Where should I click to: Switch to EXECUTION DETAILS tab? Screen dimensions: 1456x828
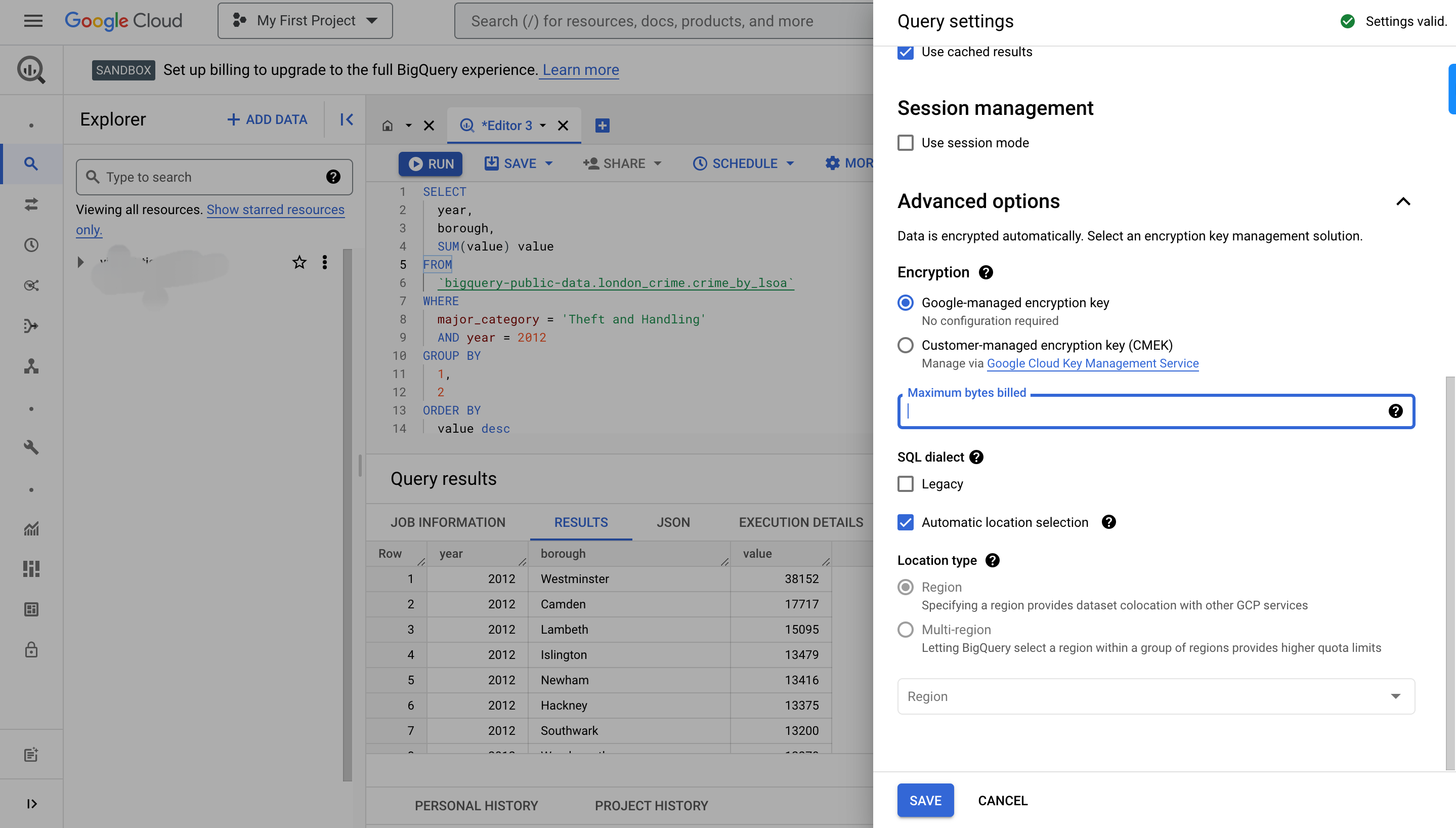click(801, 522)
